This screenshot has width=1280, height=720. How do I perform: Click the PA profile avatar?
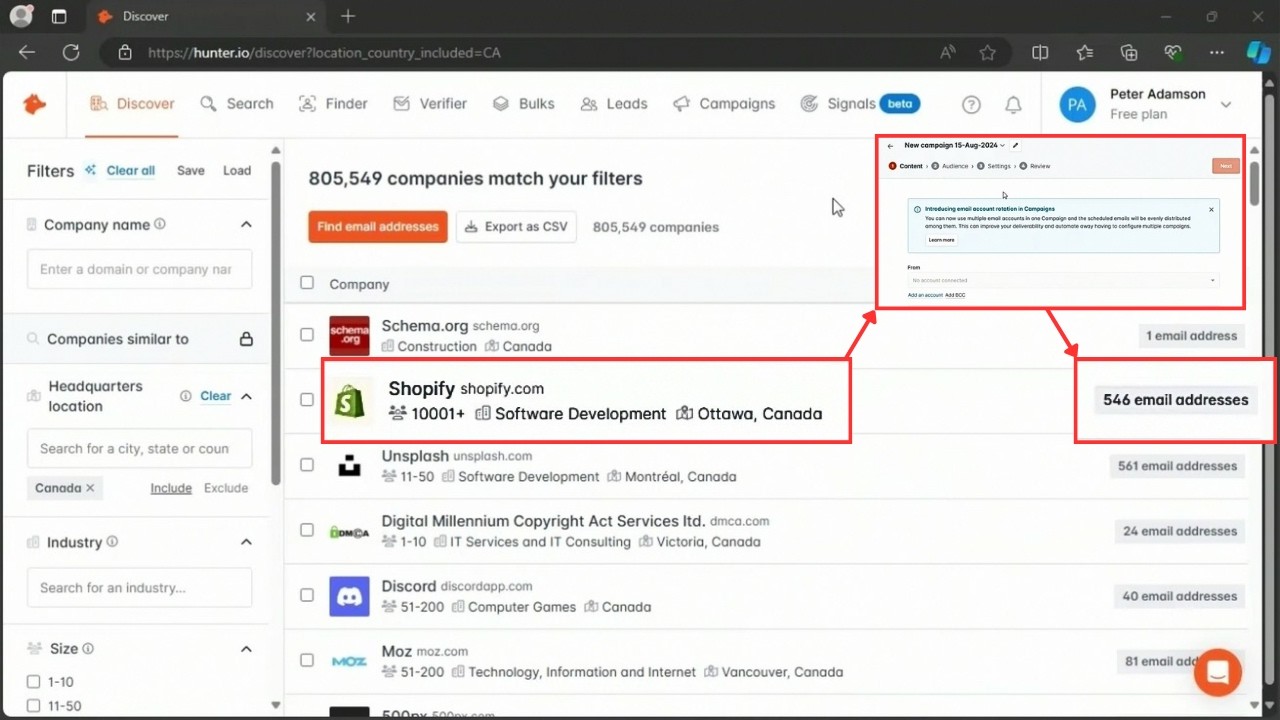tap(1077, 104)
